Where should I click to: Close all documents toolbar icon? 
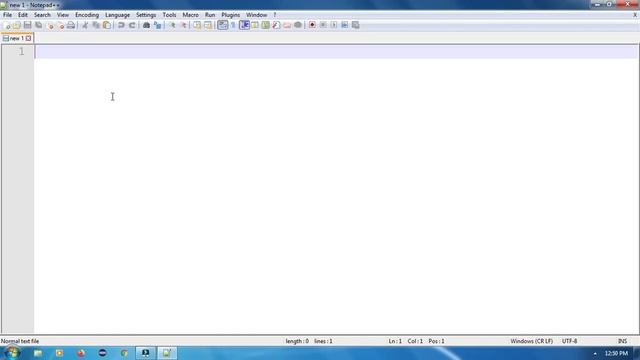(x=60, y=25)
